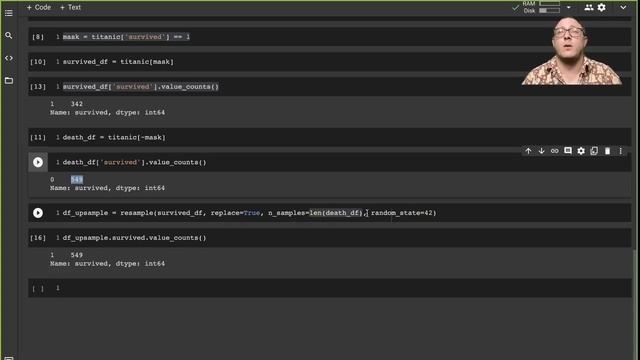Open notebook settings gear in header
The width and height of the screenshot is (640, 360).
point(602,7)
